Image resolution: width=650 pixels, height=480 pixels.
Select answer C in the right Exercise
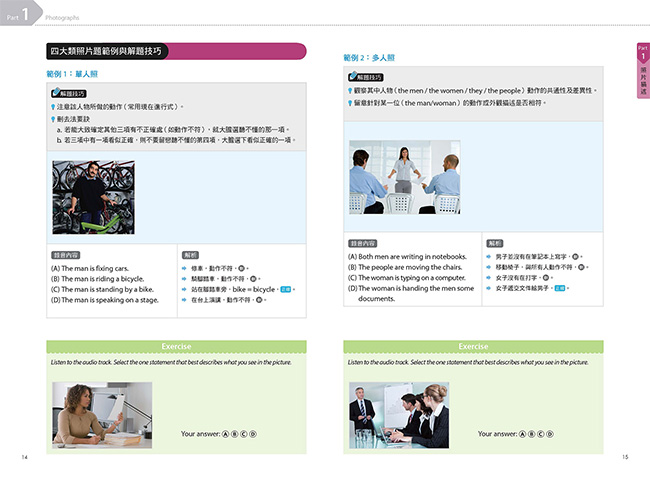(541, 434)
